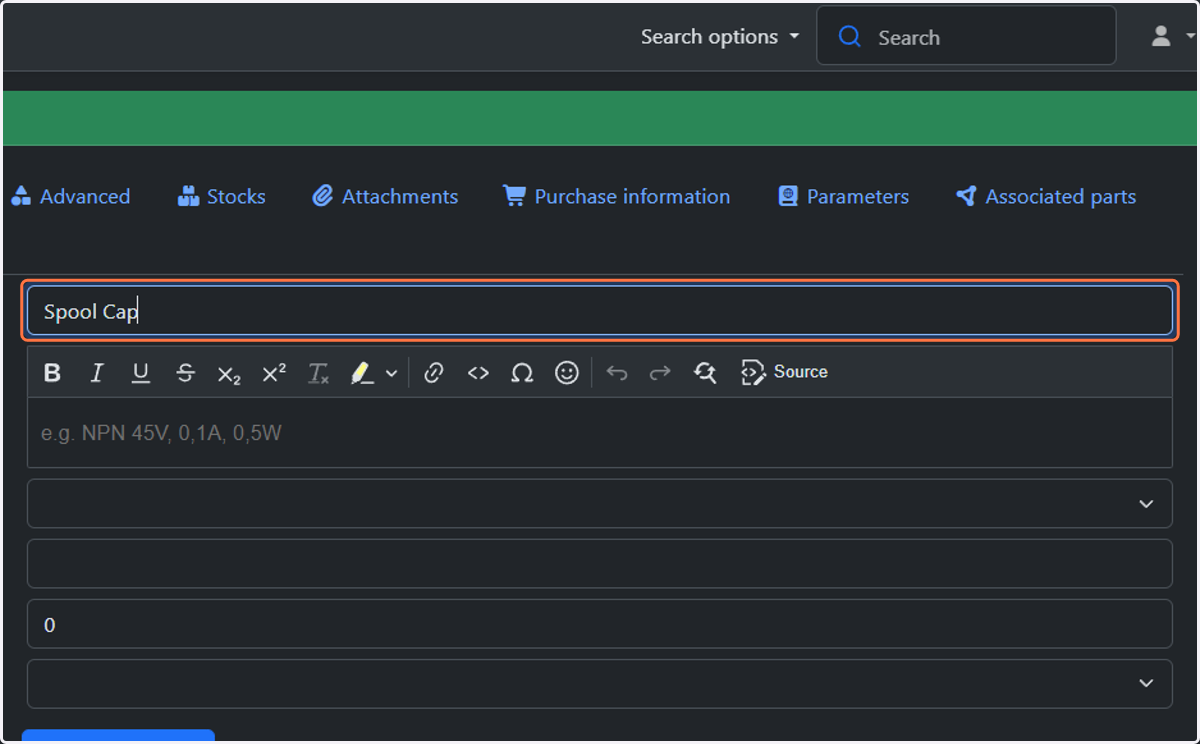Image resolution: width=1200 pixels, height=744 pixels.
Task: Redo edit in editor
Action: (x=660, y=373)
